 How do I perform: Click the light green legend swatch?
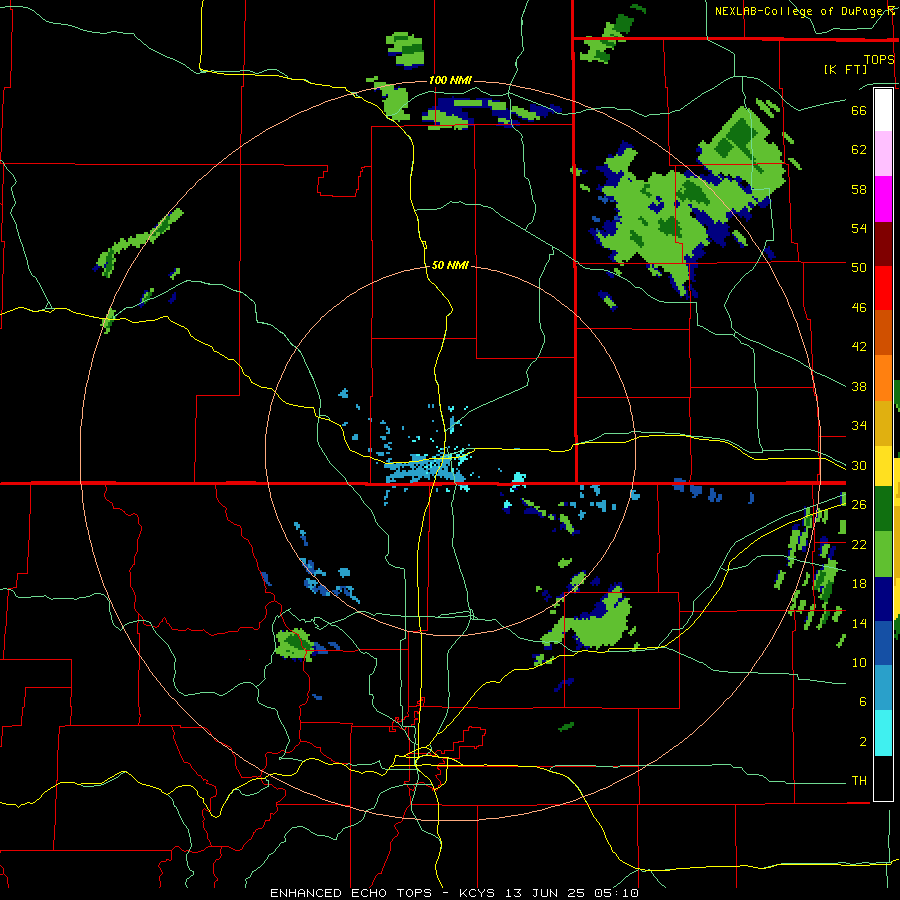pos(883,554)
